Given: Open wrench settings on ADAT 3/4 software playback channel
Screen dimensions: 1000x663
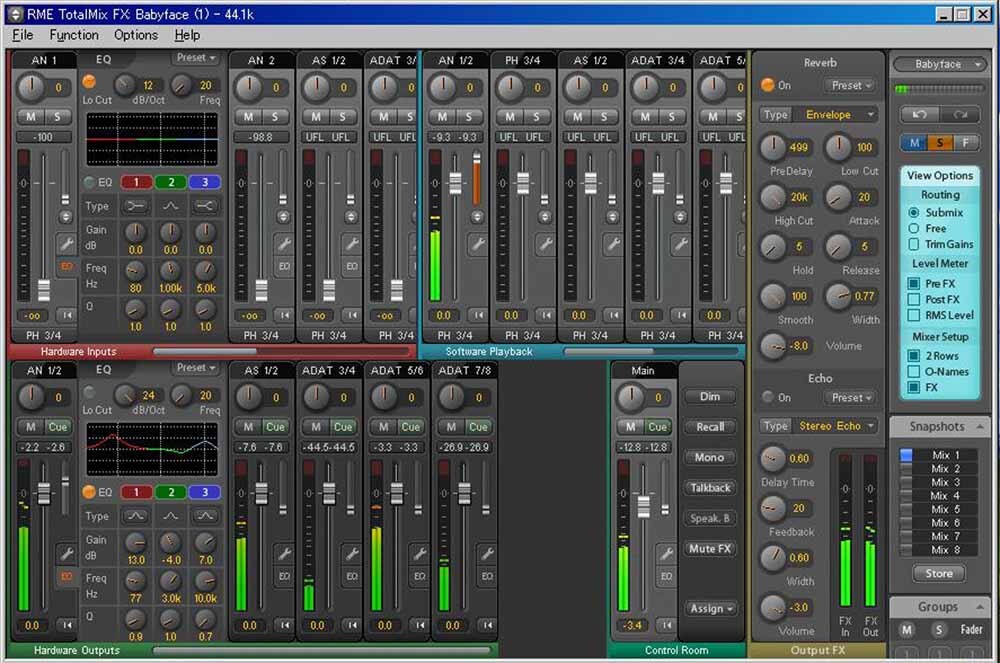Looking at the screenshot, I should click(680, 244).
